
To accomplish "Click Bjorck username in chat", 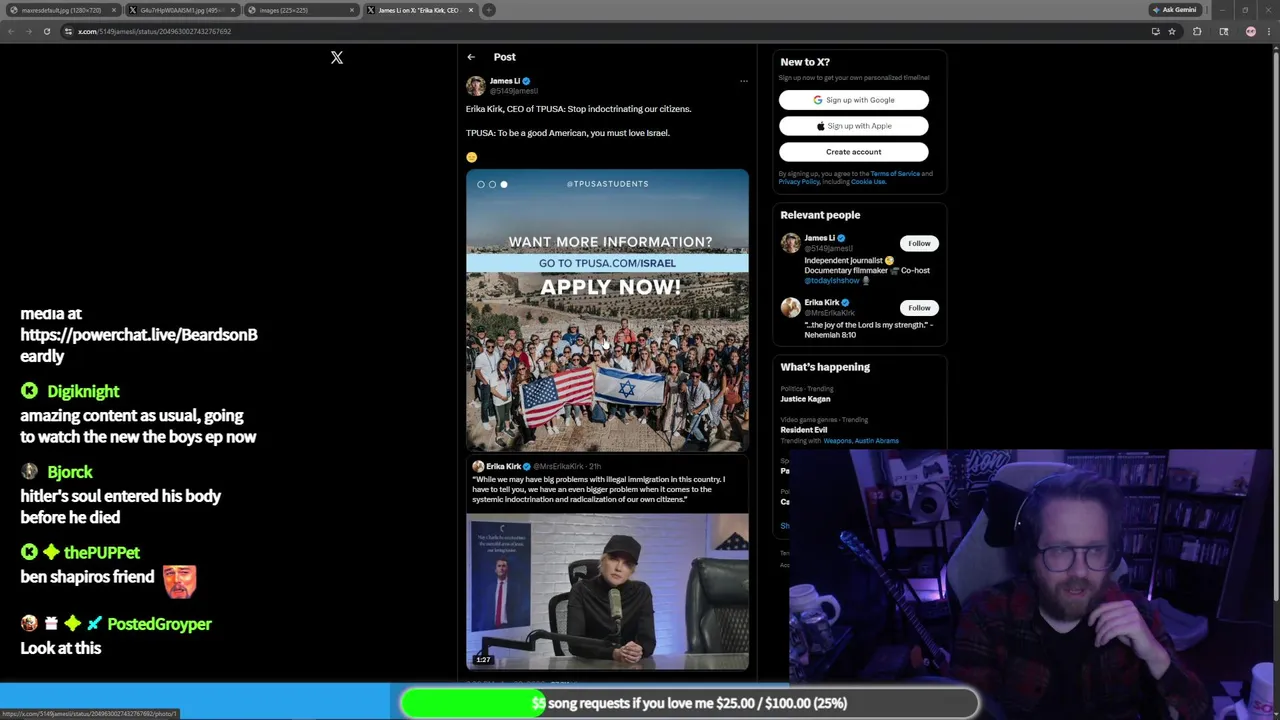I will (69, 472).
